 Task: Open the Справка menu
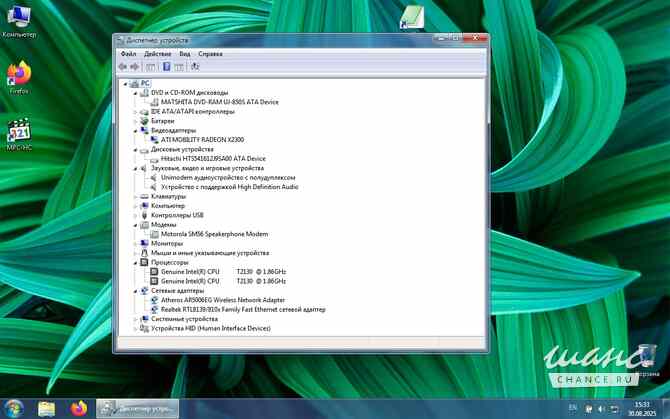point(210,54)
